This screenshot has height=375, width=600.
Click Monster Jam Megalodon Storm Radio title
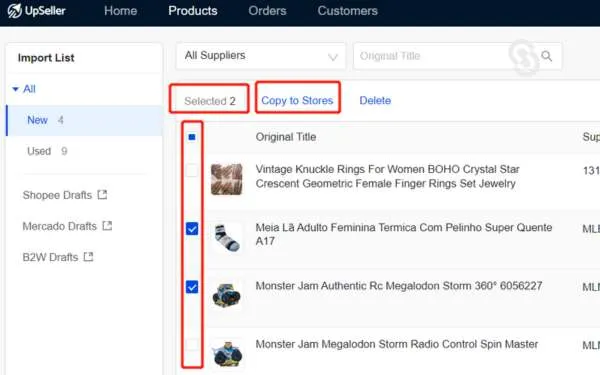click(397, 344)
